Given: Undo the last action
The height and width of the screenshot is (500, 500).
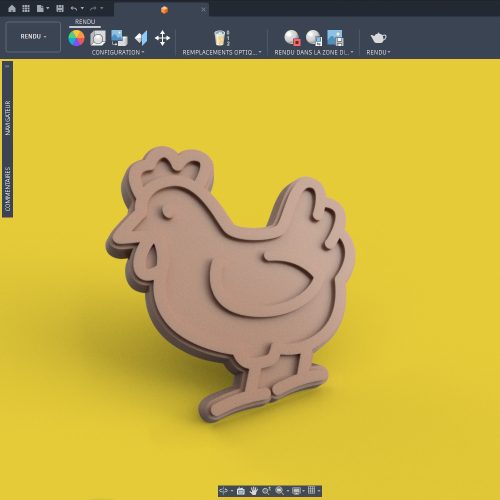Looking at the screenshot, I should click(74, 9).
